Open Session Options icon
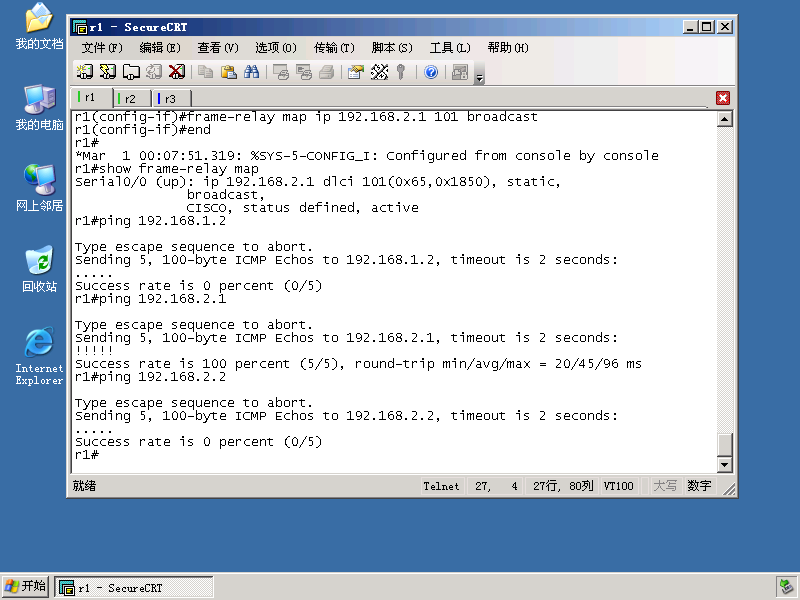800x600 pixels. point(356,72)
